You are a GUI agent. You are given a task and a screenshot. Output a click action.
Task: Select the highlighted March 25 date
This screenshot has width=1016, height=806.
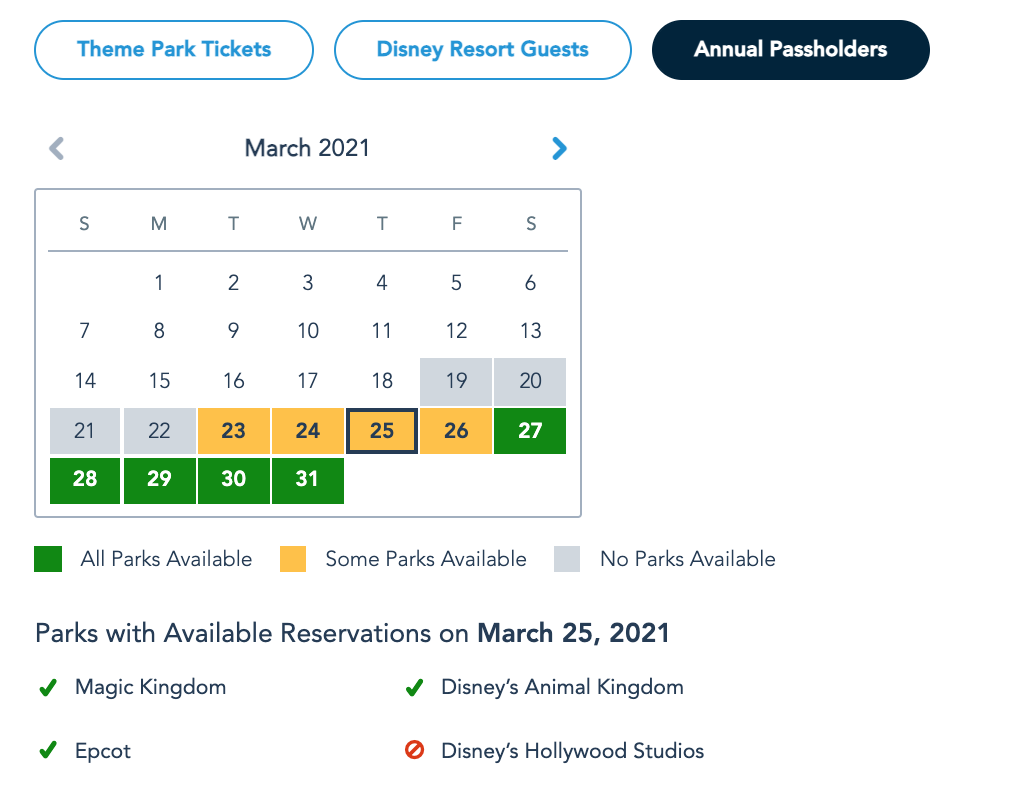382,431
